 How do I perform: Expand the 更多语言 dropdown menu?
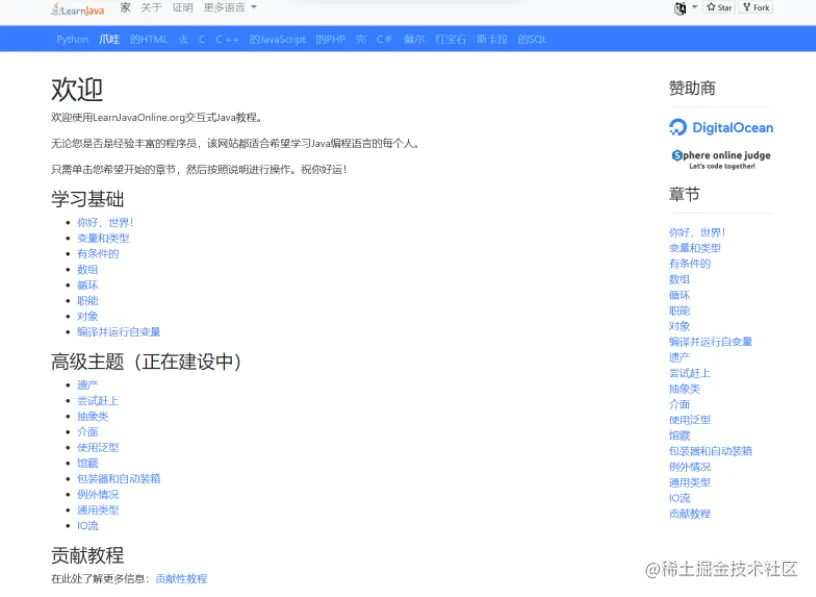click(230, 8)
